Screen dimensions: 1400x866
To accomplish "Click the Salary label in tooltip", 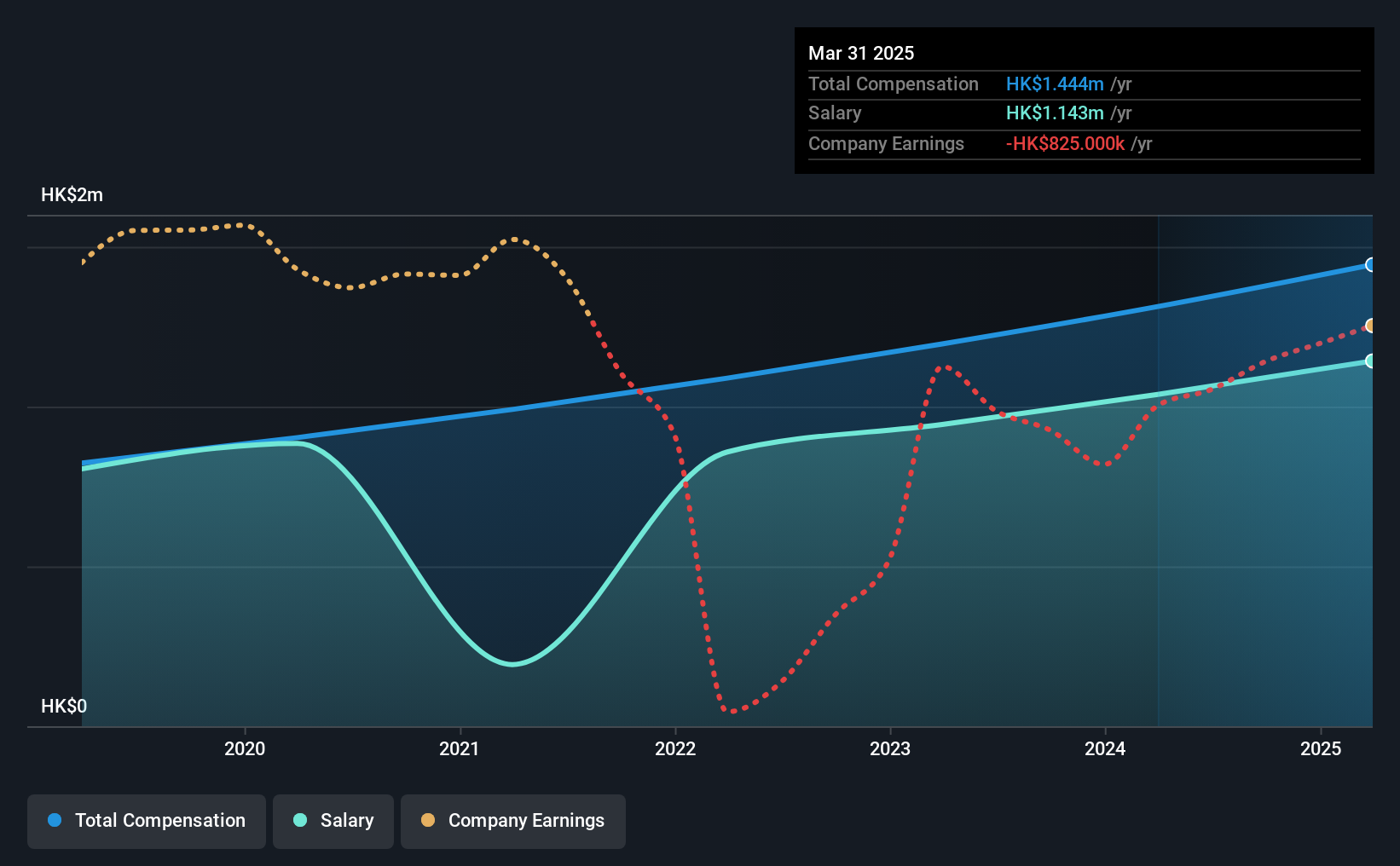I will pyautogui.click(x=835, y=113).
